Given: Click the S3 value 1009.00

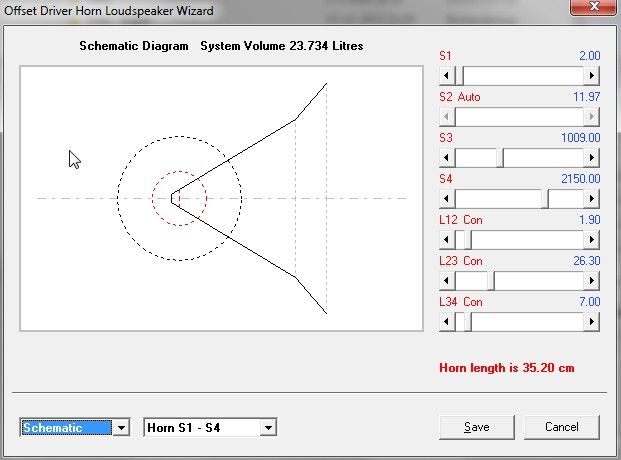Looking at the screenshot, I should click(581, 138).
